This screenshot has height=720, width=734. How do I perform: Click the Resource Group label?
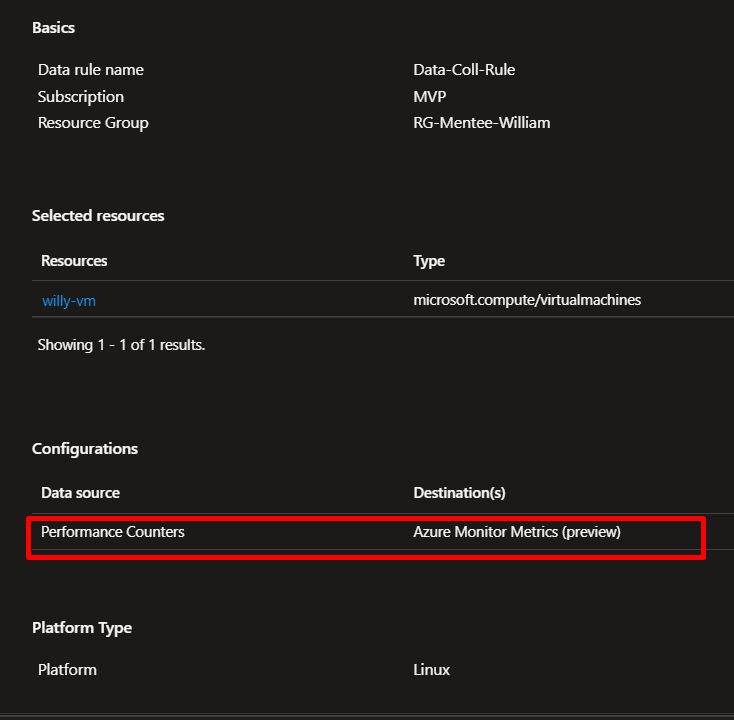click(93, 123)
